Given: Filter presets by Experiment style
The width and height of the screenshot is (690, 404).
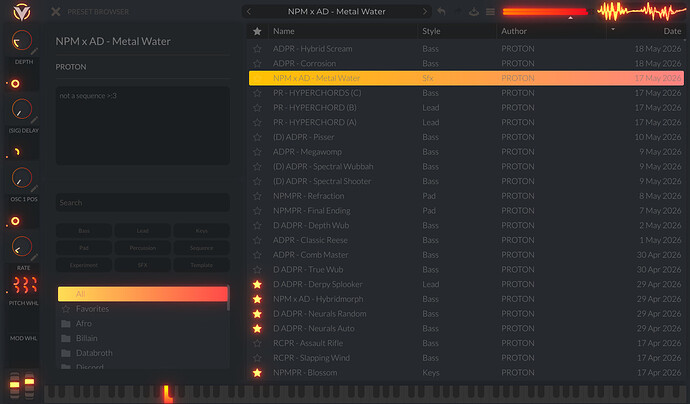Looking at the screenshot, I should (84, 265).
